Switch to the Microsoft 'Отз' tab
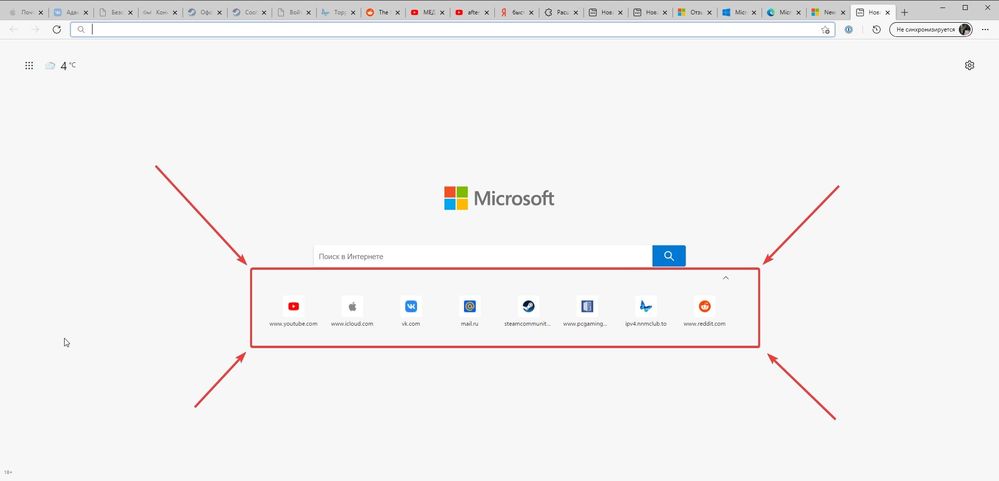 [695, 12]
